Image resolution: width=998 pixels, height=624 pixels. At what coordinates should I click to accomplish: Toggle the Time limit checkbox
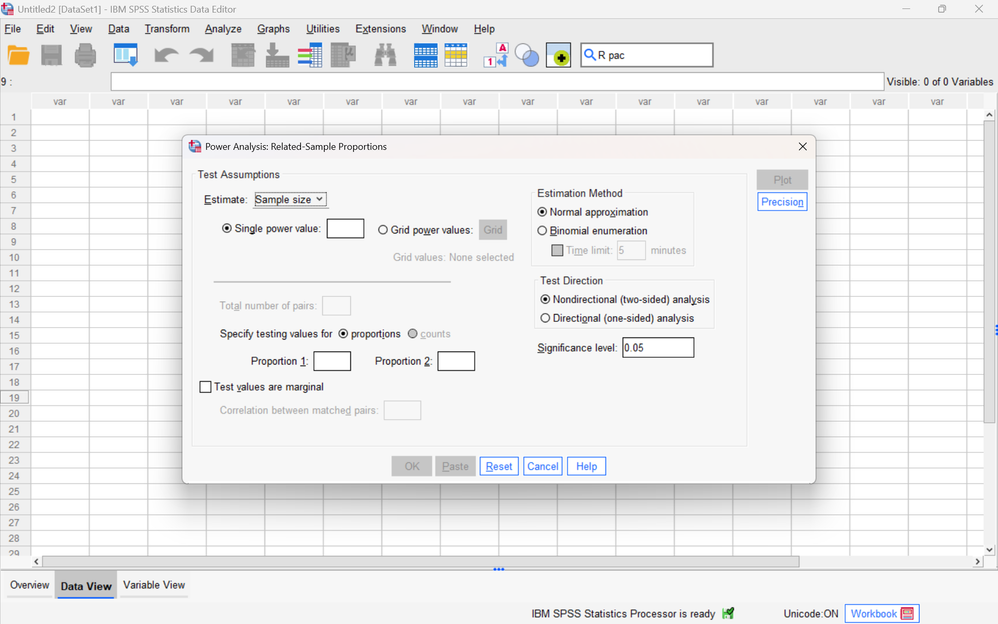coord(557,250)
